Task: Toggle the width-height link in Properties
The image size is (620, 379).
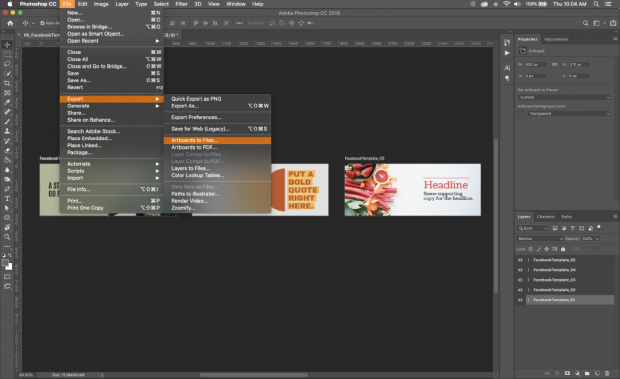Action: click(x=554, y=64)
